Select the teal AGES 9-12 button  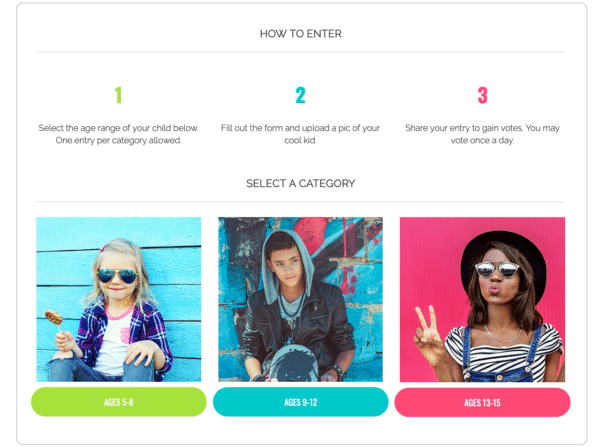pos(301,402)
